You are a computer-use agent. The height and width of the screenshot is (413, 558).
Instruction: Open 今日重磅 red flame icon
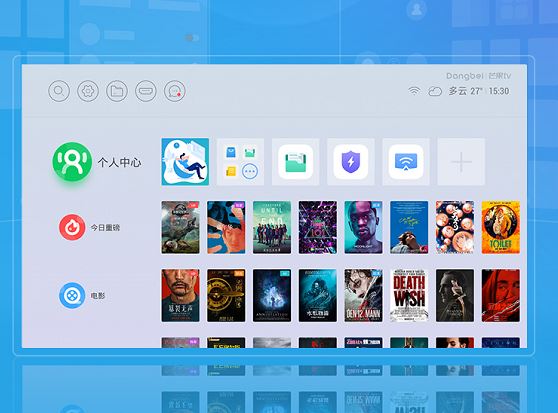tap(72, 227)
